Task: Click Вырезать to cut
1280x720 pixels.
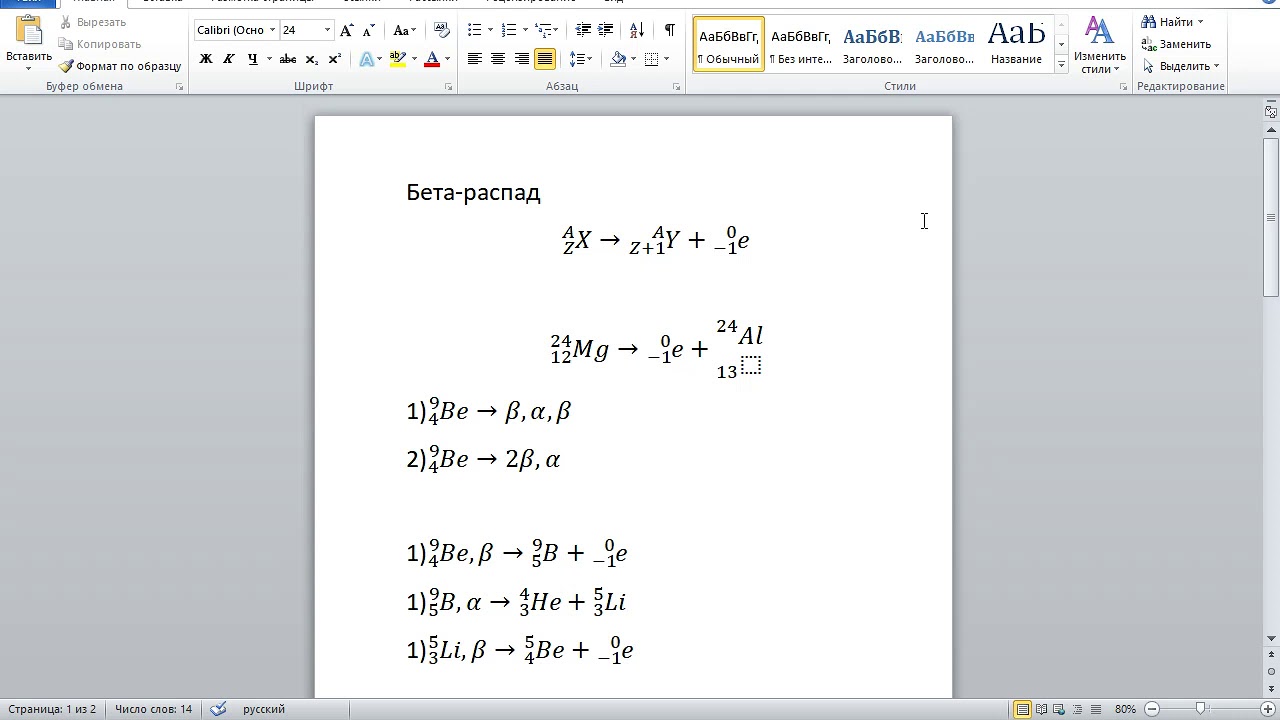Action: point(92,22)
